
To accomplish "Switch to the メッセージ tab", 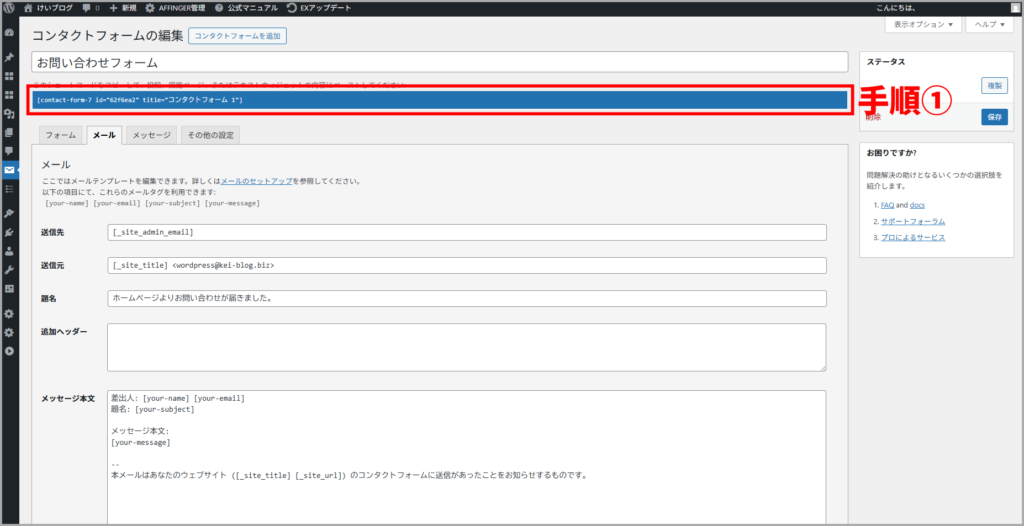I will pyautogui.click(x=151, y=135).
